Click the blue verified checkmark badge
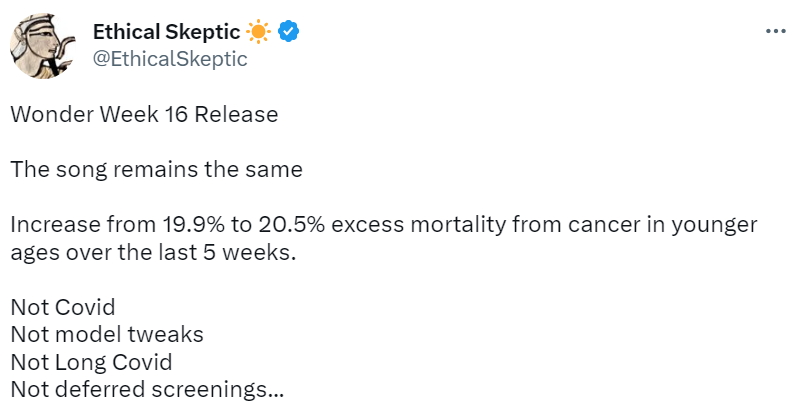800x408 pixels. (289, 32)
